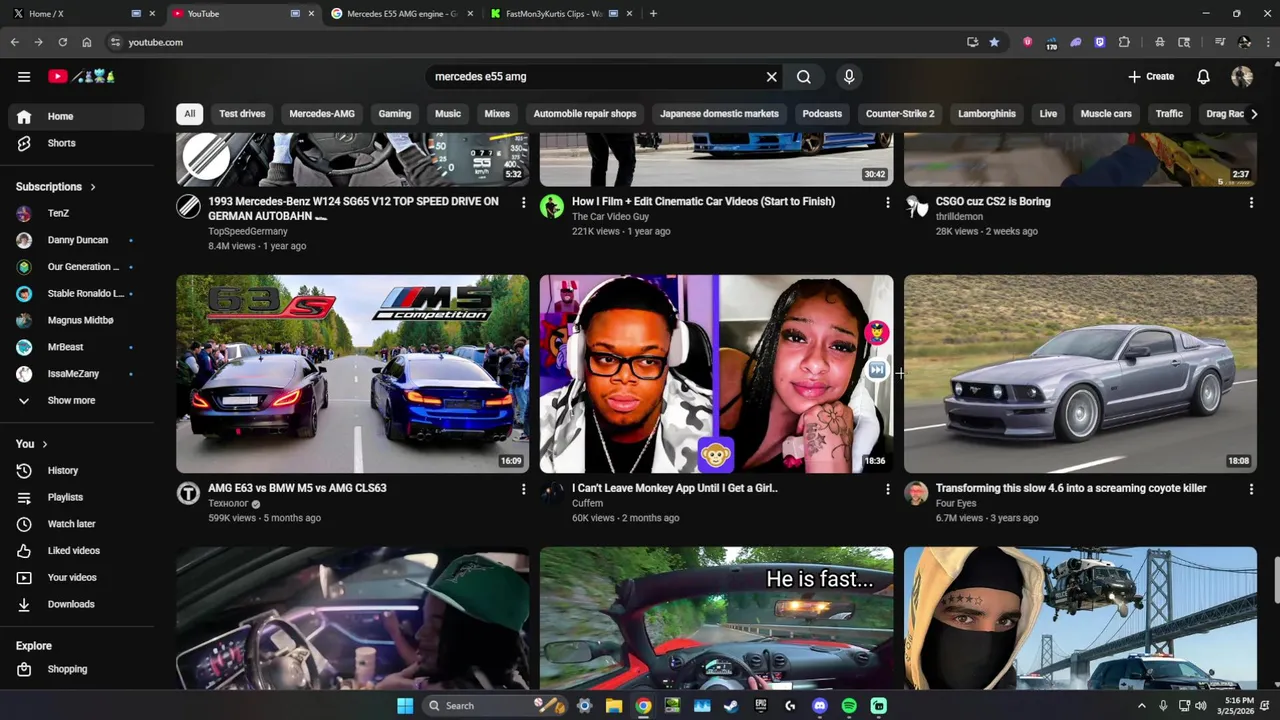1280x720 pixels.
Task: Open Magnus Midtbø channel
Action: pyautogui.click(x=76, y=320)
